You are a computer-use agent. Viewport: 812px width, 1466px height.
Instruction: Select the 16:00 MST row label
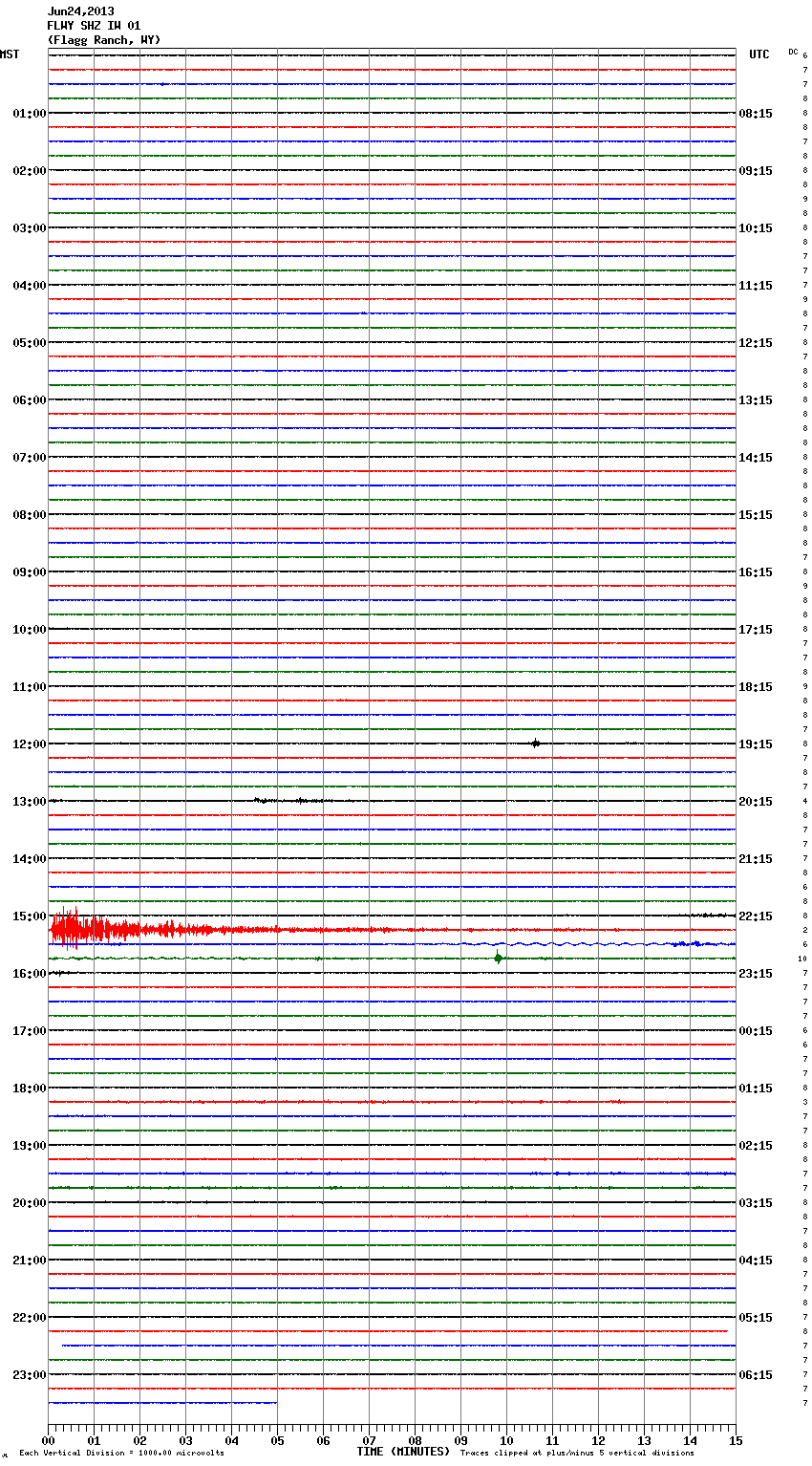tap(30, 974)
